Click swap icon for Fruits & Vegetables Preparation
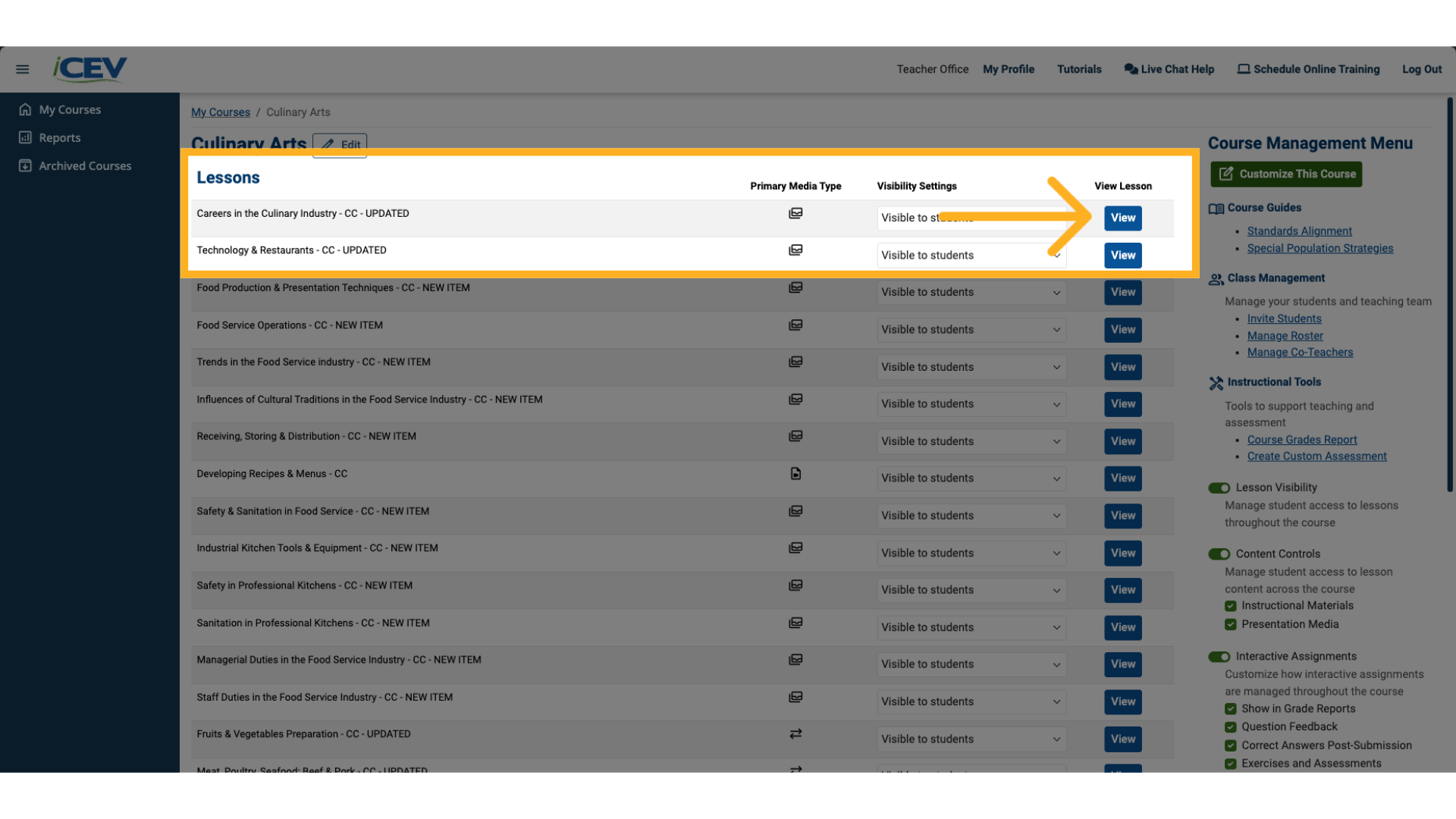1456x819 pixels. point(795,734)
